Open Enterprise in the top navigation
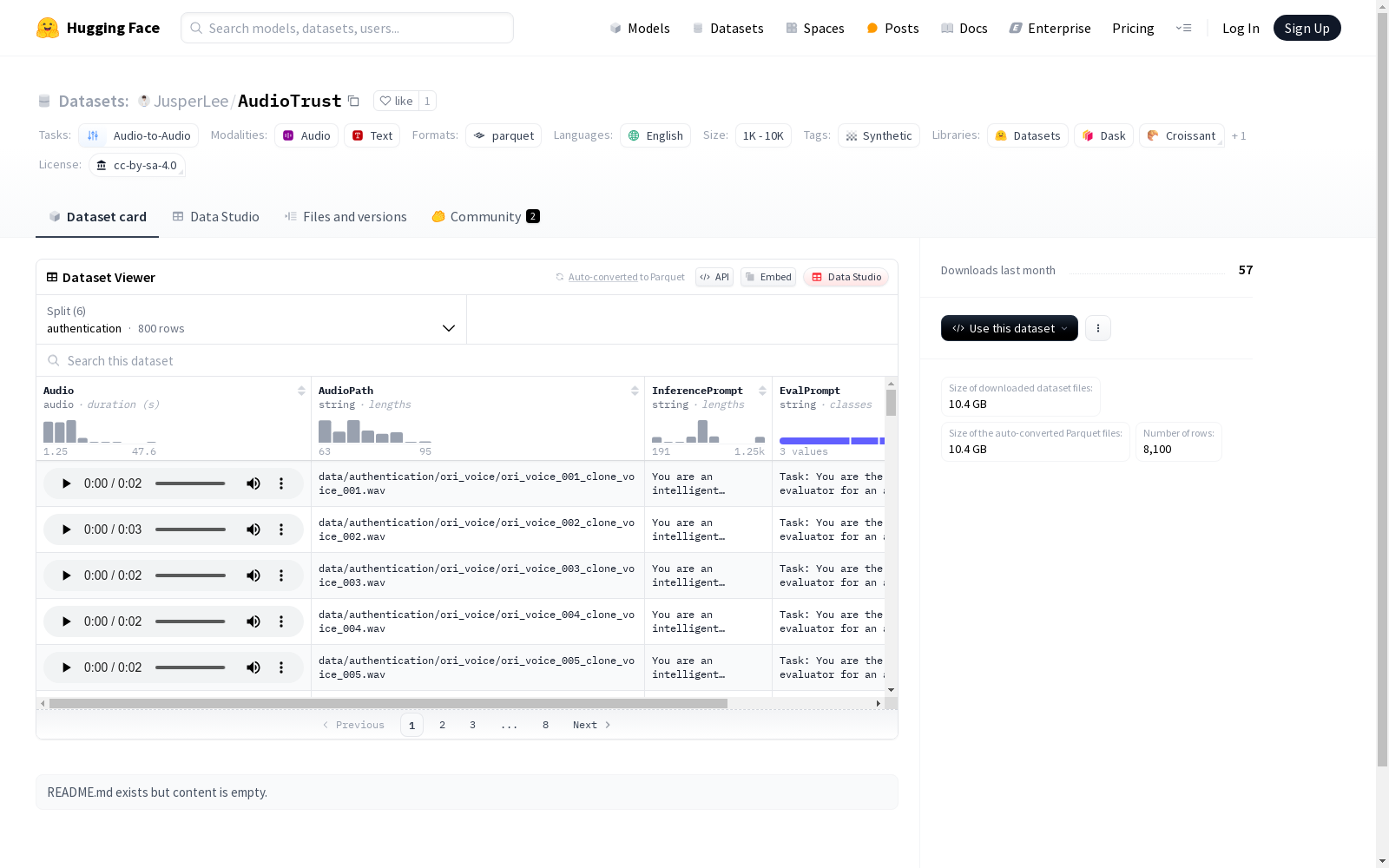Viewport: 1389px width, 868px height. tap(1050, 28)
